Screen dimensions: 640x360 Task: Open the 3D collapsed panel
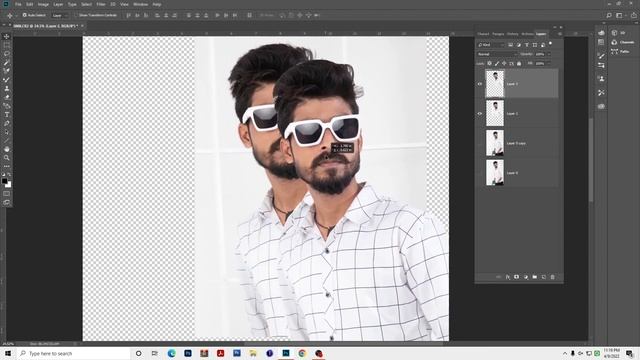(618, 33)
